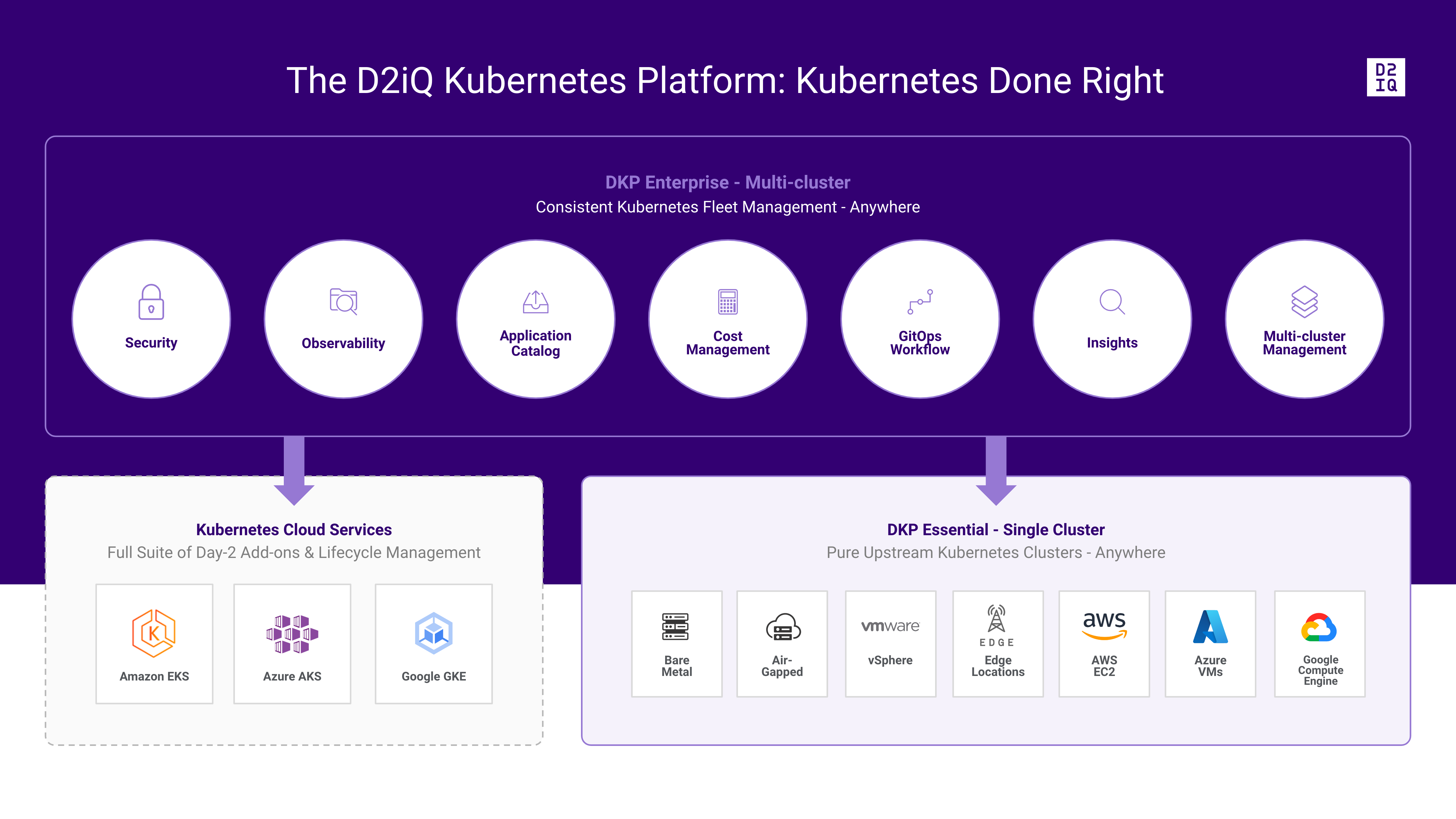Click the Observability folder-magnifier icon
The image size is (1456, 819).
point(344,301)
